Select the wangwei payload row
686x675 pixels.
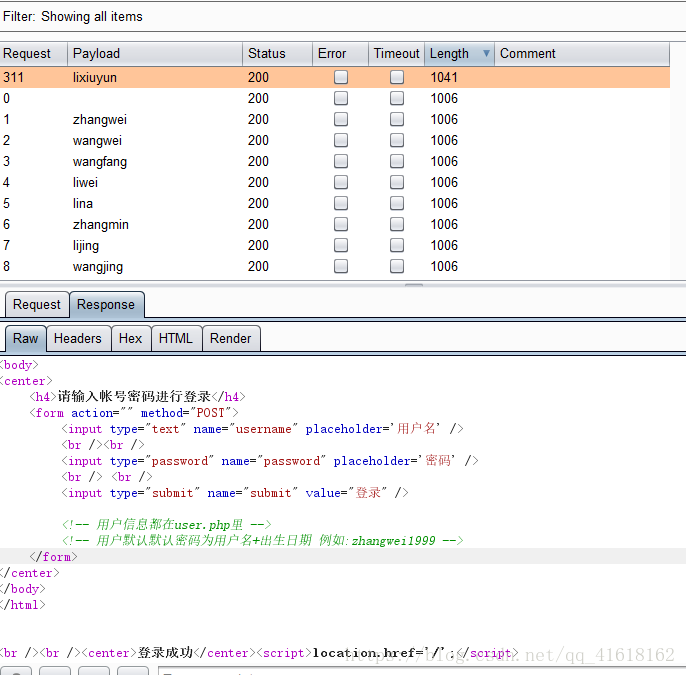pos(335,140)
